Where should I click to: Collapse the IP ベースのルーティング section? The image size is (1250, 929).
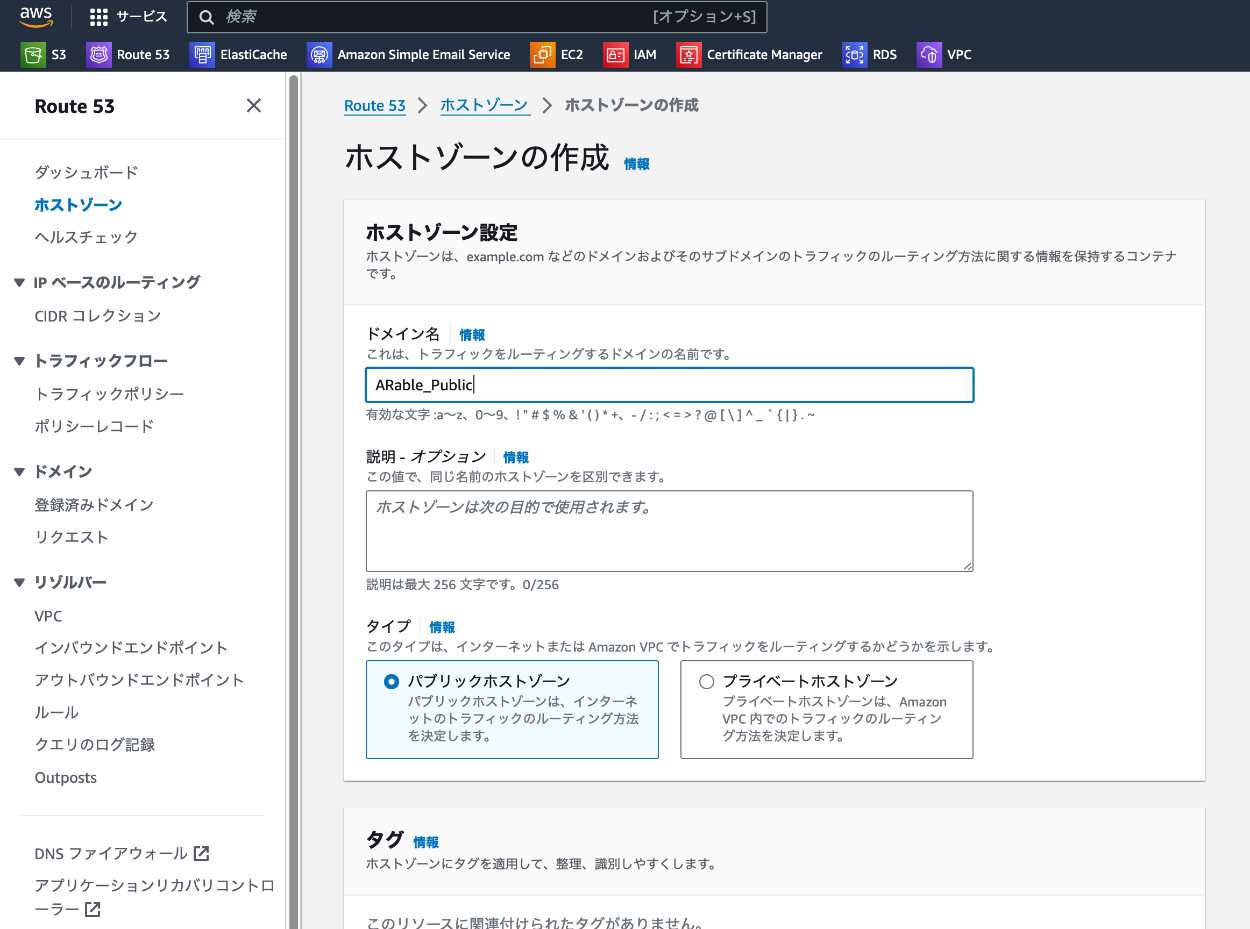click(x=19, y=283)
